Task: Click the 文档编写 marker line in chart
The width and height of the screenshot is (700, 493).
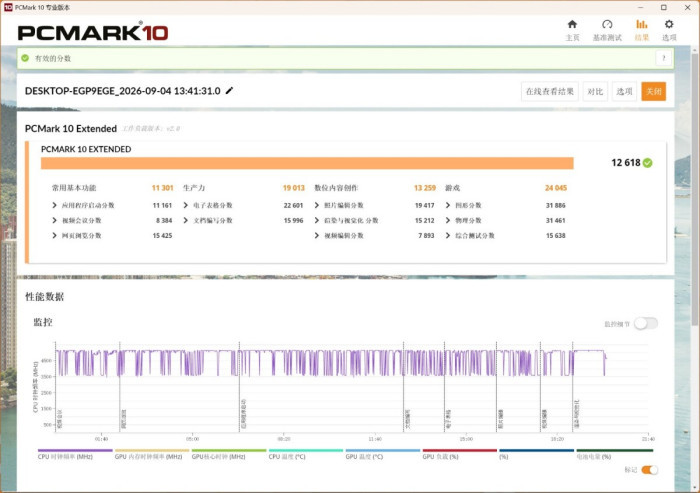Action: coord(404,387)
